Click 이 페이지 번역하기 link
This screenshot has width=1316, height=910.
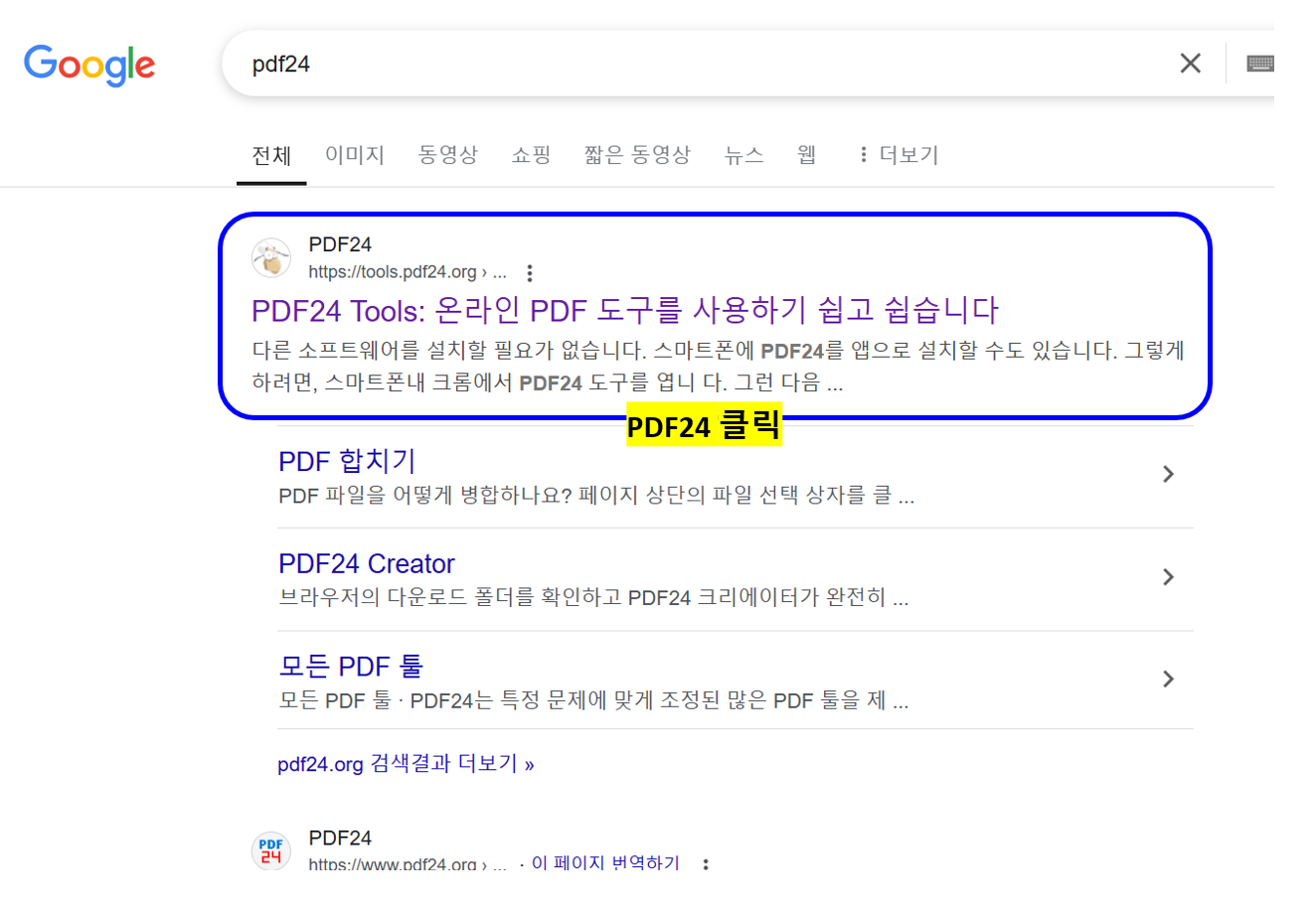point(605,863)
